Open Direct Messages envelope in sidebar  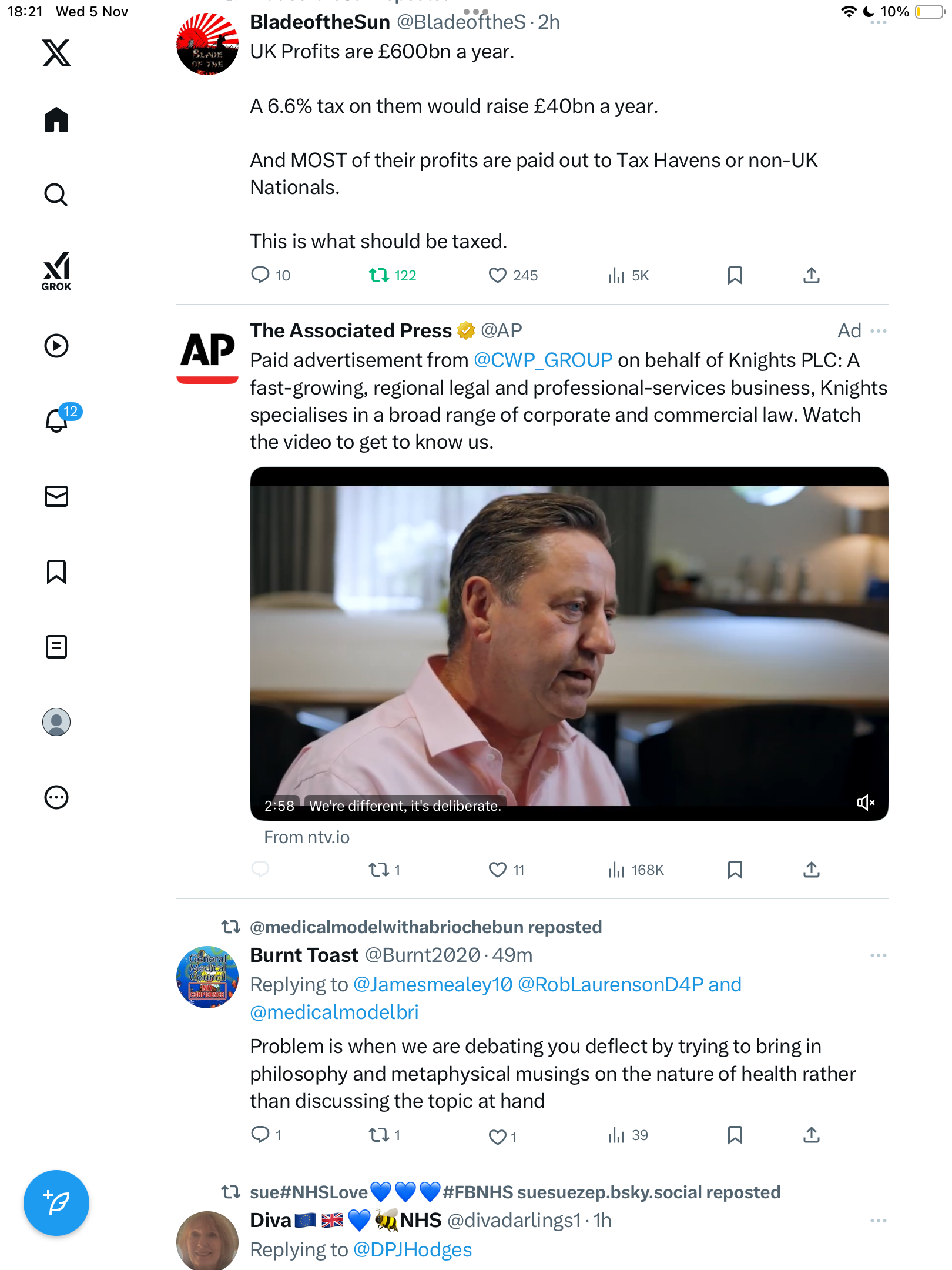[56, 496]
